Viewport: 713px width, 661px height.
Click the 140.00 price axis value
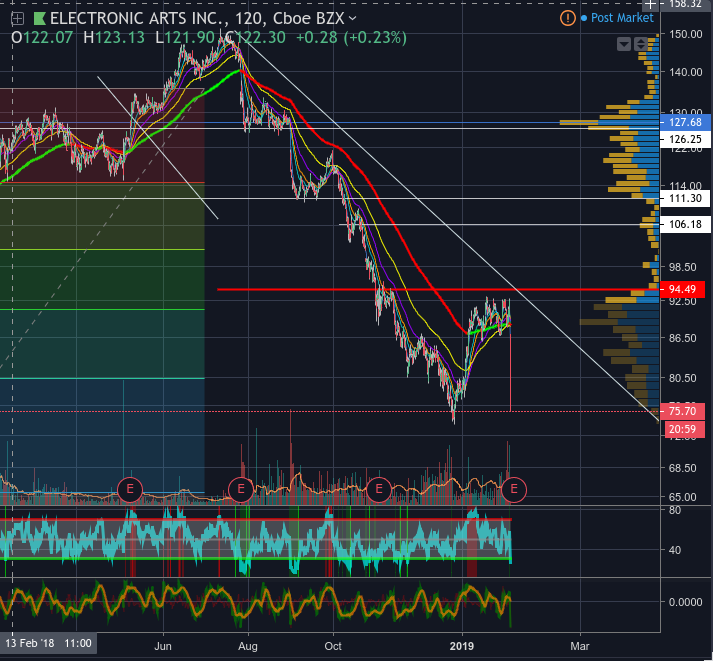686,72
